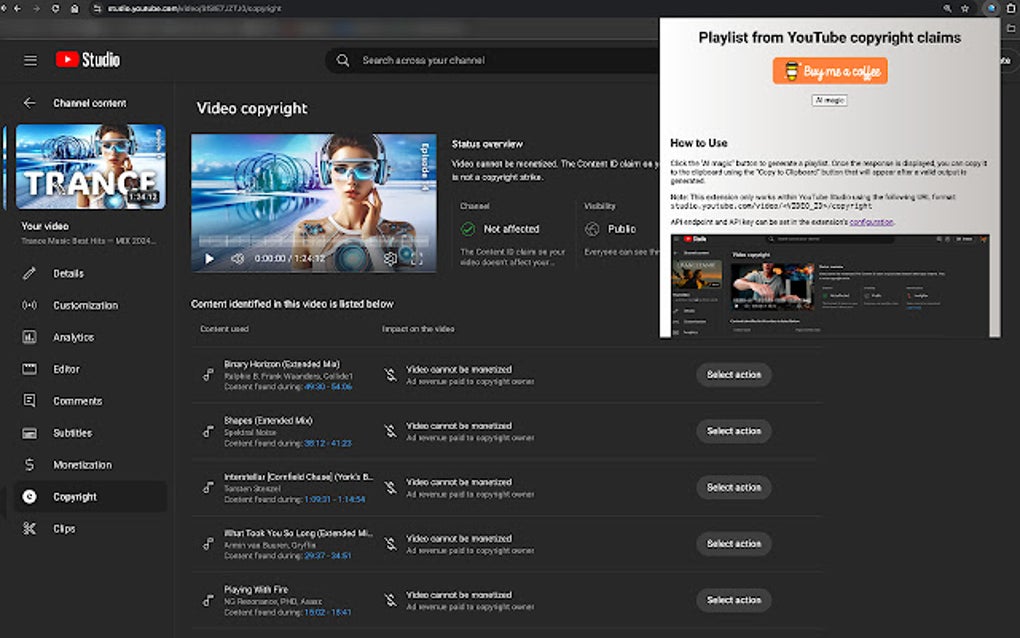Open Clips scissors icon in sidebar

29,529
